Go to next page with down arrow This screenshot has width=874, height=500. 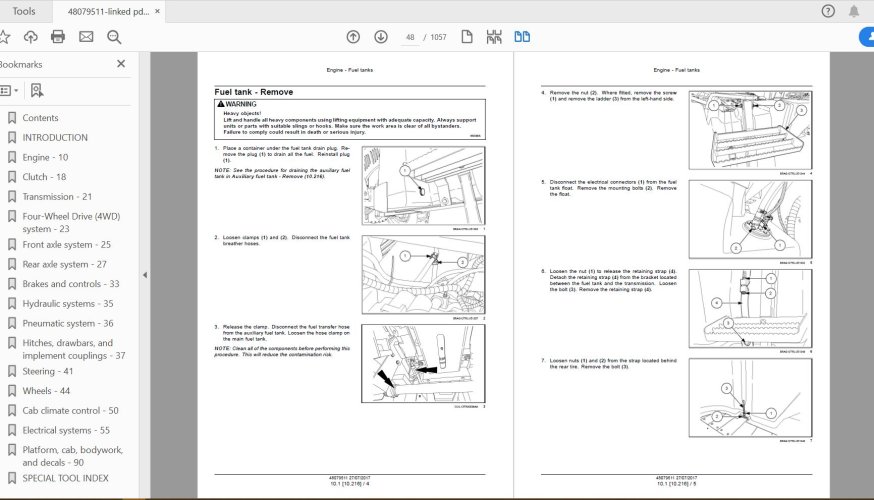click(x=381, y=37)
